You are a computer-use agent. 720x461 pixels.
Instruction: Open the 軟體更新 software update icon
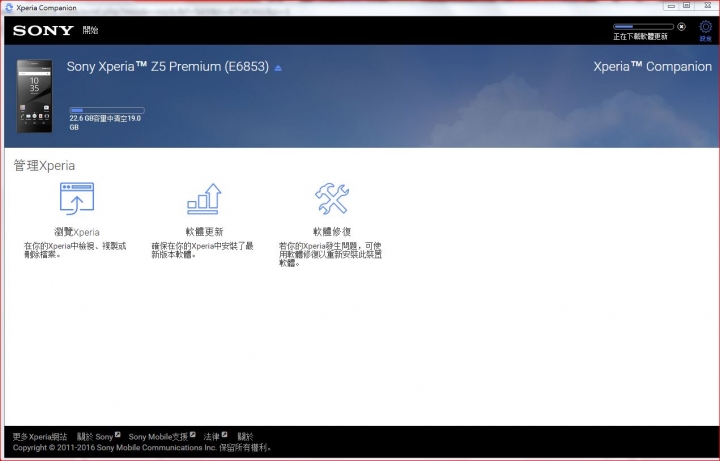point(204,198)
